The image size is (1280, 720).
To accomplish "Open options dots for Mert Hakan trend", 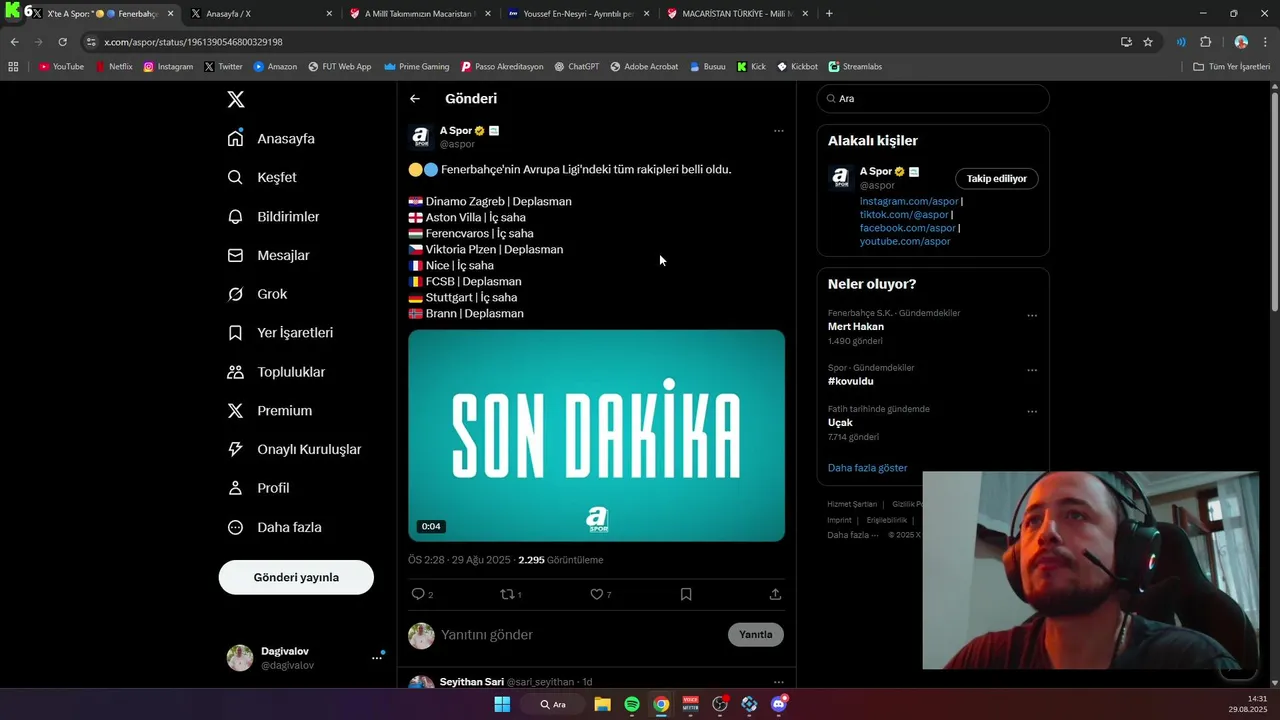I will click(1032, 315).
